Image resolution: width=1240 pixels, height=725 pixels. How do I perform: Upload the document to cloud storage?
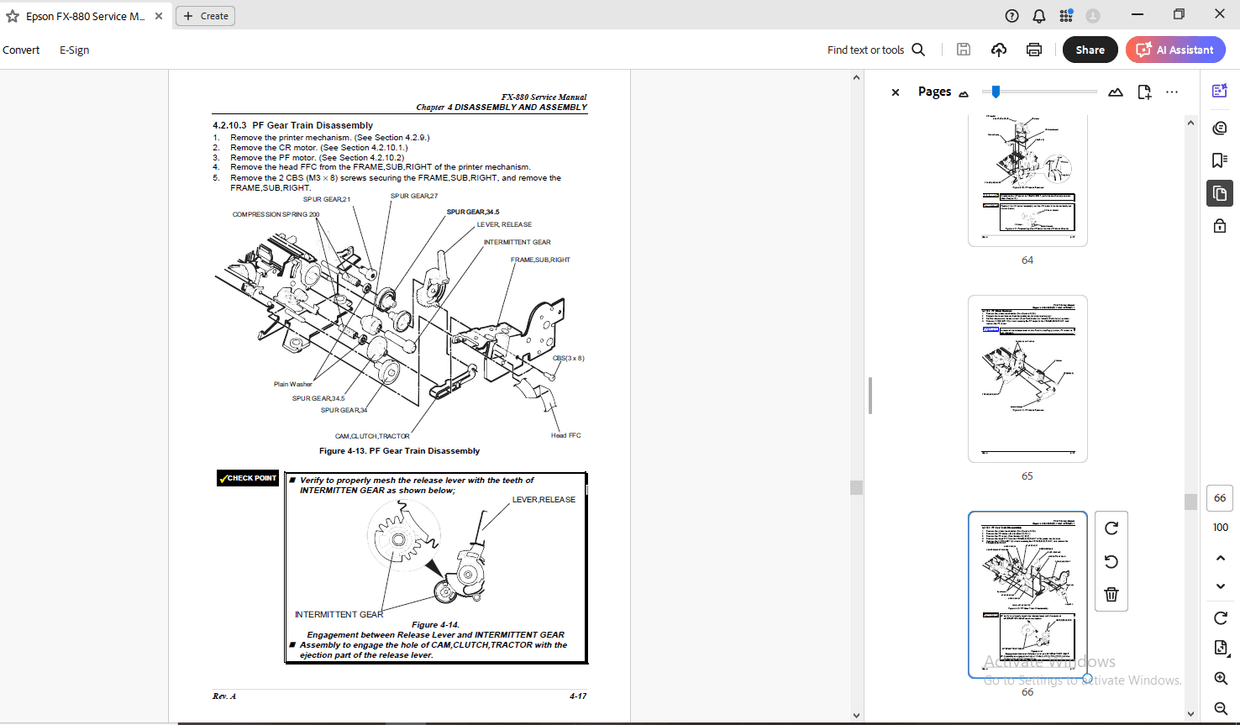[x=998, y=50]
